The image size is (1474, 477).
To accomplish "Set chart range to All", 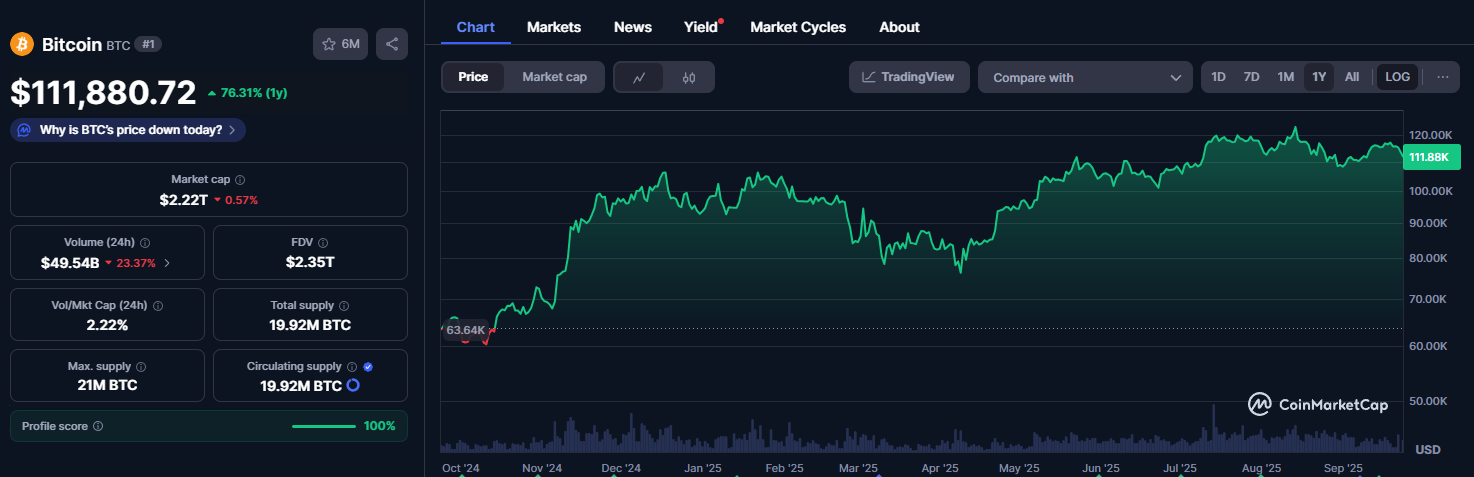I will [1352, 77].
